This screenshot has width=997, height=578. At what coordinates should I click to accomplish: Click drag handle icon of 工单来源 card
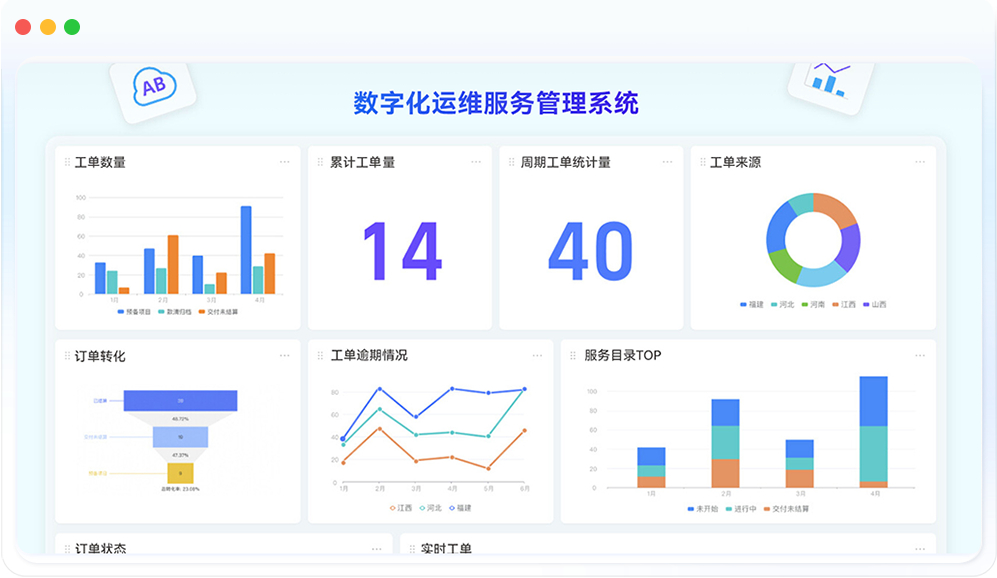[702, 163]
